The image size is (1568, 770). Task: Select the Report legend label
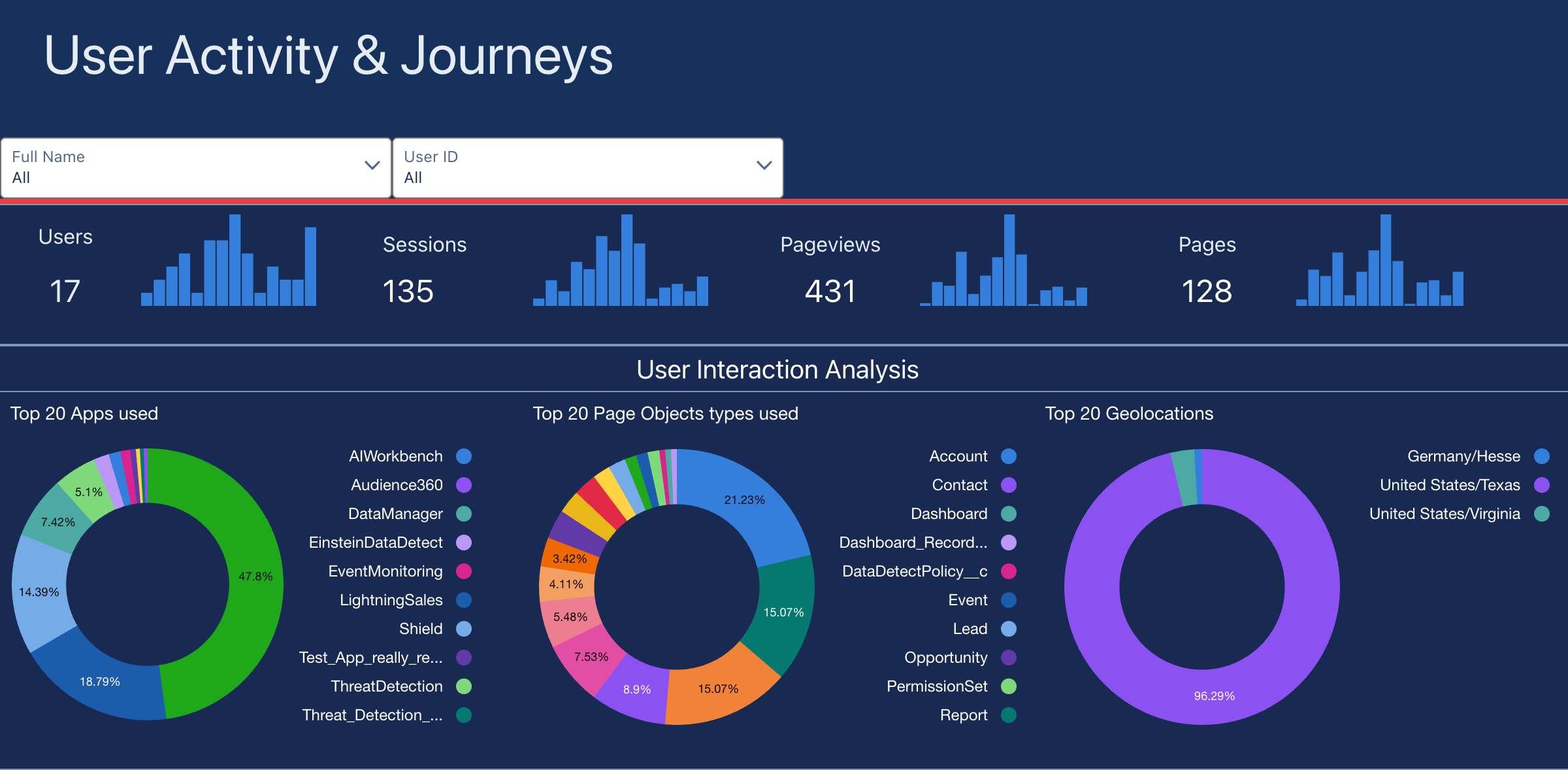964,715
